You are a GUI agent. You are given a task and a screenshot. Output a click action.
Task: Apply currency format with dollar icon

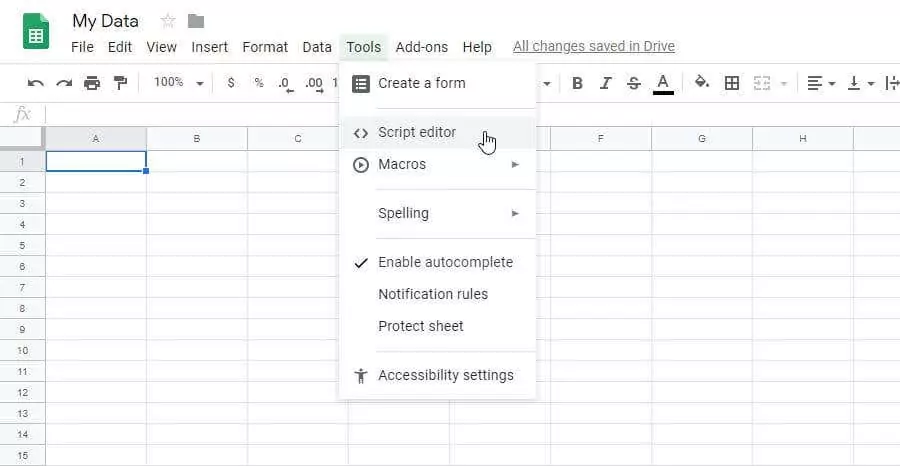tap(231, 83)
